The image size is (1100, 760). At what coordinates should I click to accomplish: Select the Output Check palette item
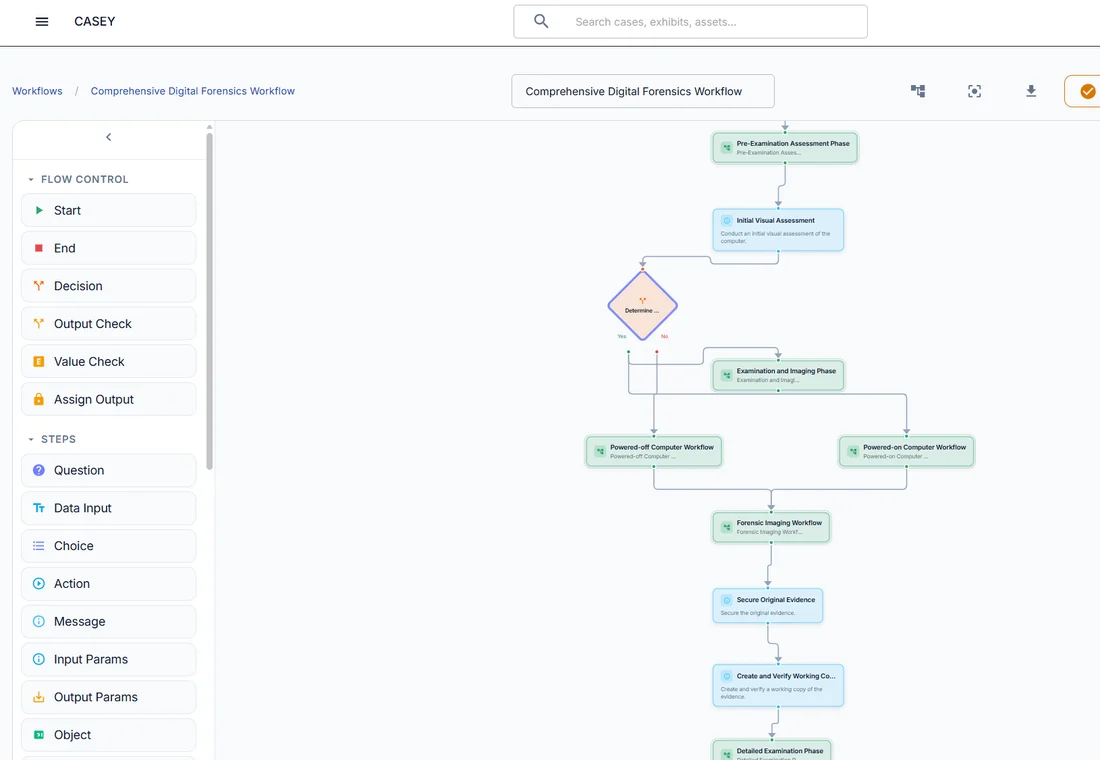click(x=109, y=324)
